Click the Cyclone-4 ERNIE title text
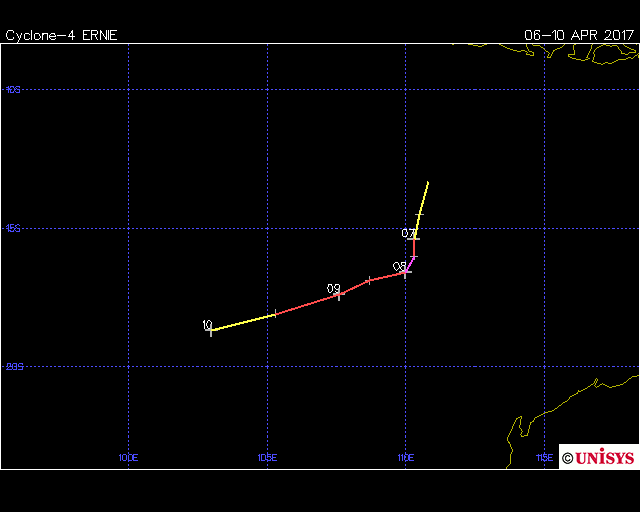640x512 pixels. [x=61, y=35]
